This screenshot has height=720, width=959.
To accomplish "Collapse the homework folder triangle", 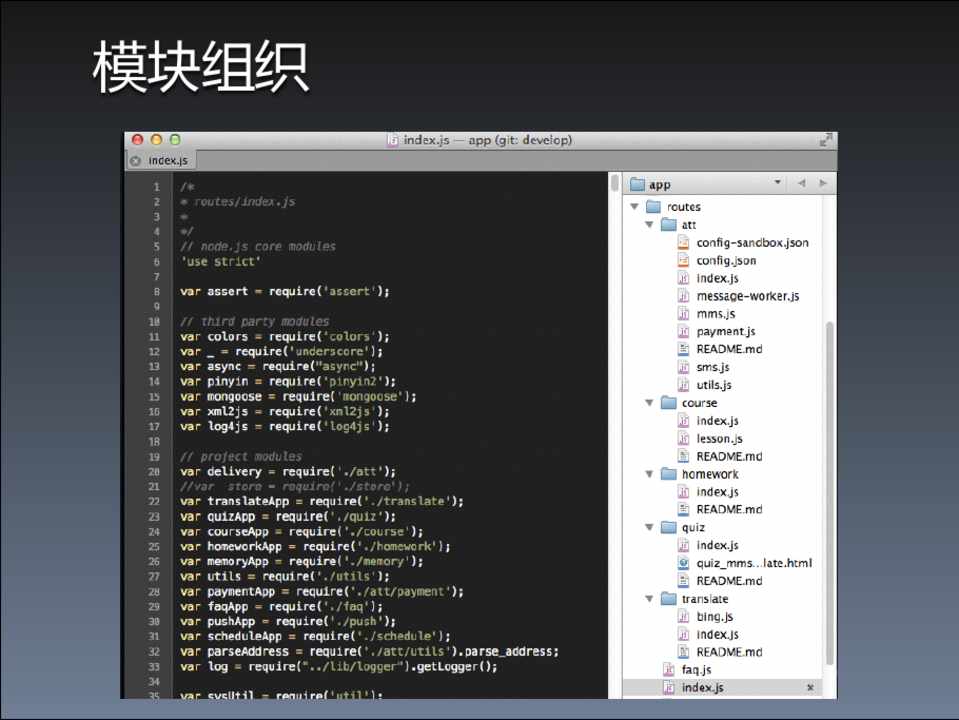I will pyautogui.click(x=649, y=474).
